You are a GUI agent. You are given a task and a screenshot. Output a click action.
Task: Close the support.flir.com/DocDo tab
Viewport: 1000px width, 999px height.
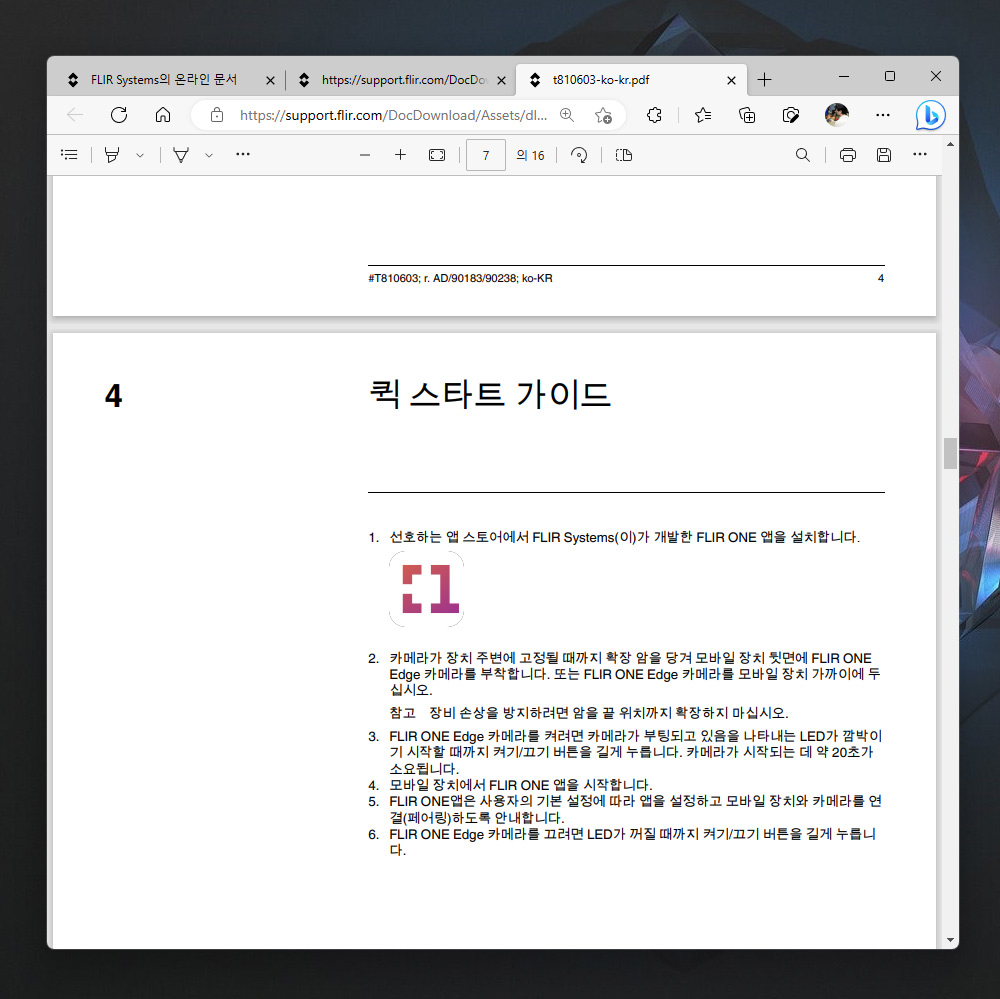[x=501, y=80]
